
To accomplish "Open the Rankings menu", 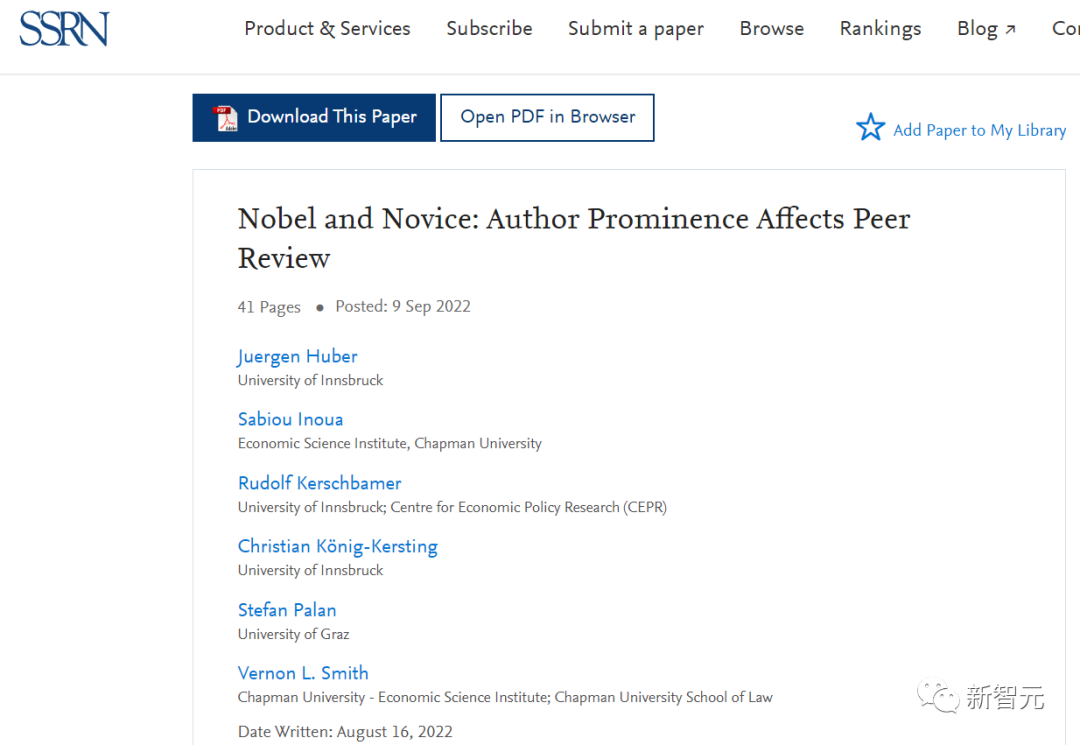I will click(x=880, y=29).
